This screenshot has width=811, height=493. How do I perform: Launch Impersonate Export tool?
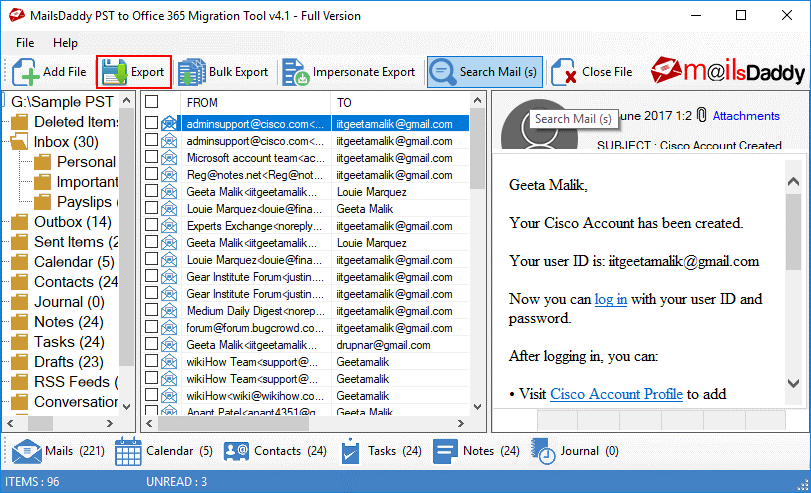(349, 72)
